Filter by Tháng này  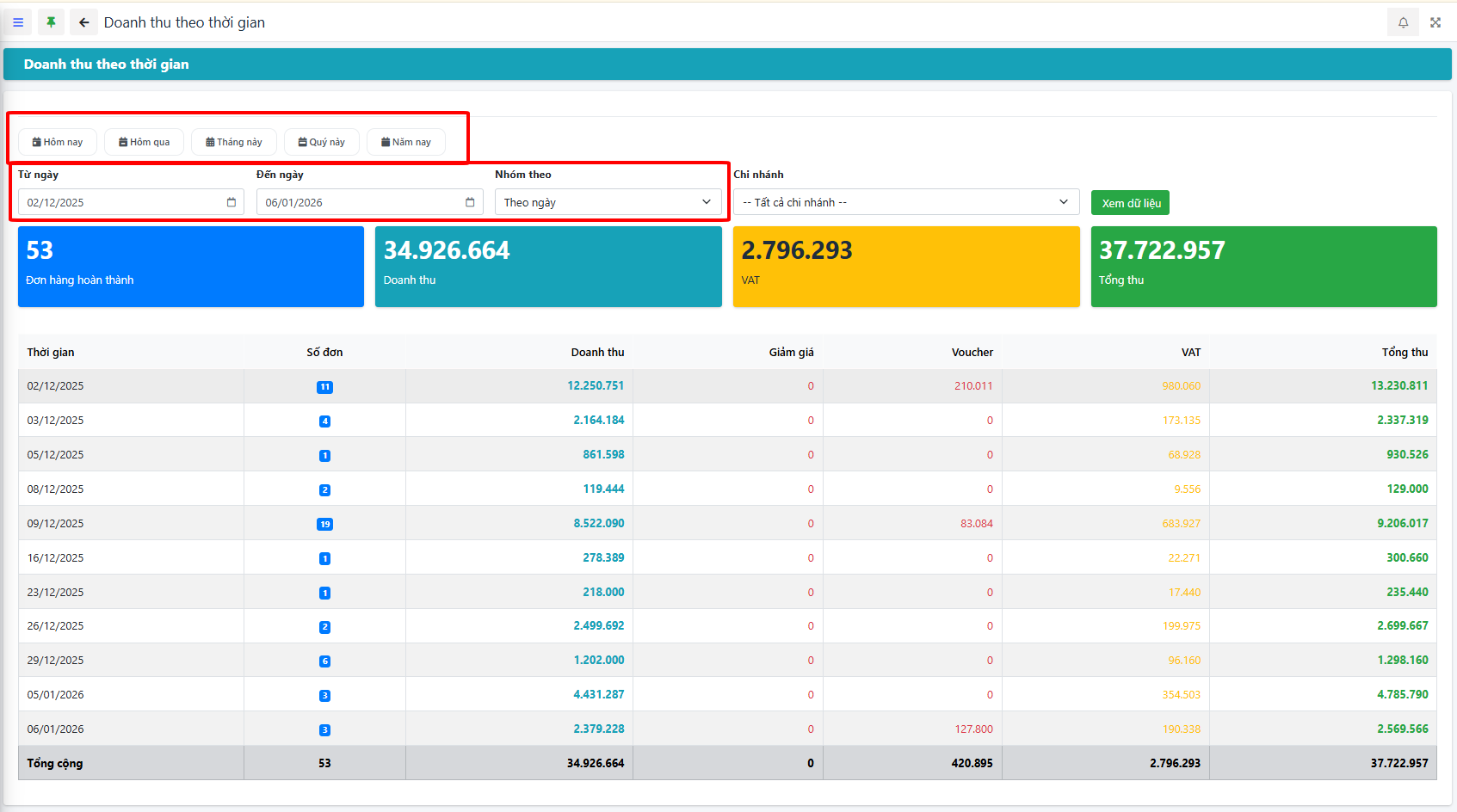click(x=233, y=142)
